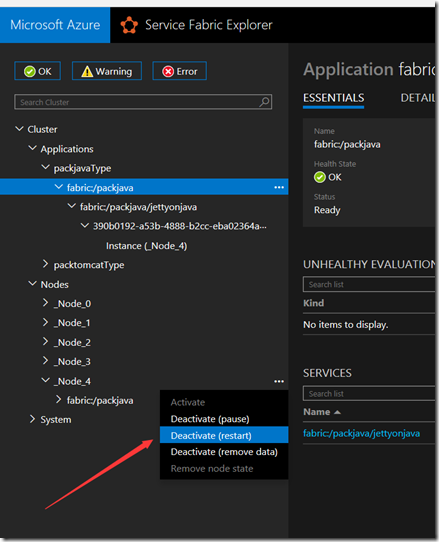Collapse the selected fabric:/packjava application node
This screenshot has width=439, height=542.
(59, 187)
